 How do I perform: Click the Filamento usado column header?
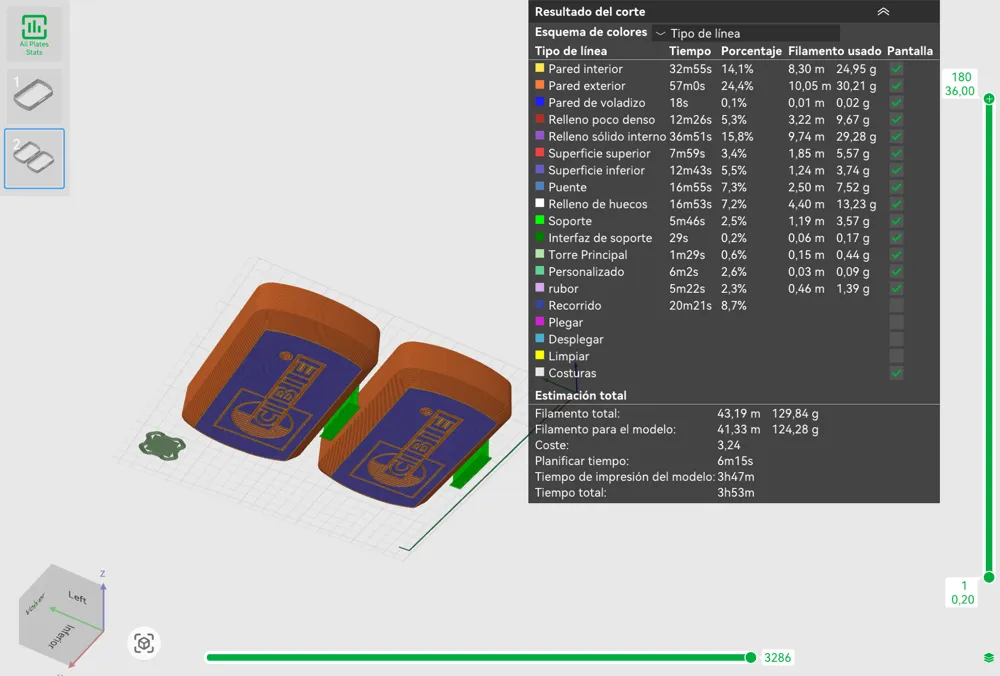click(834, 51)
